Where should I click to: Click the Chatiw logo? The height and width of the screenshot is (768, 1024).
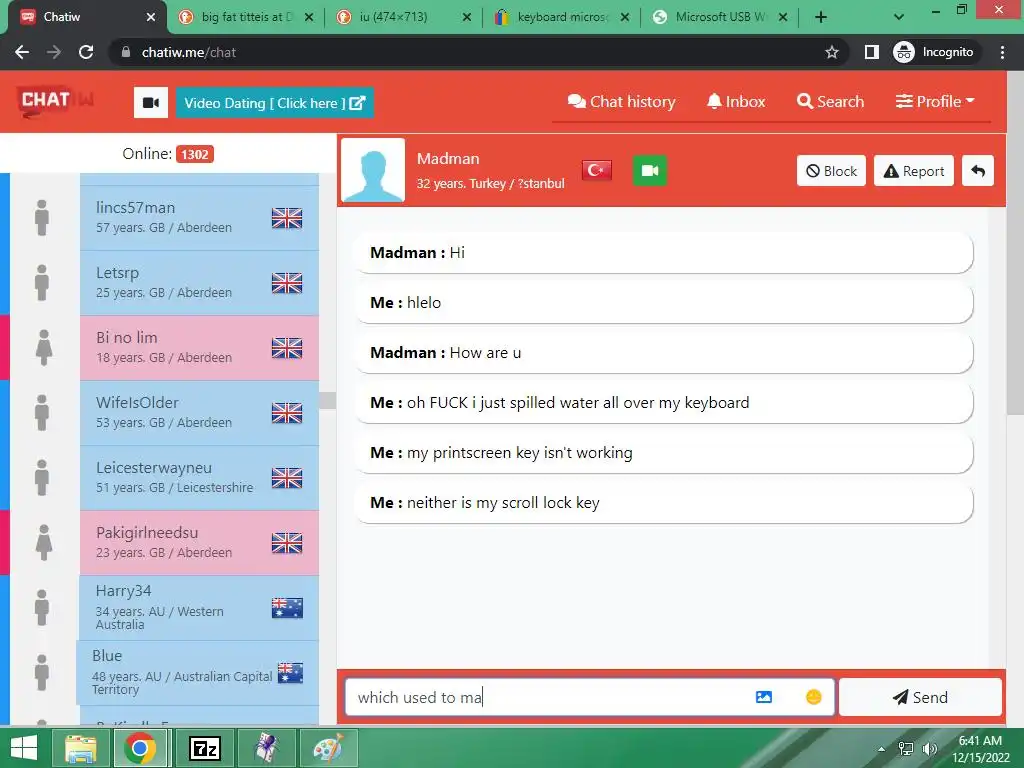pos(56,101)
